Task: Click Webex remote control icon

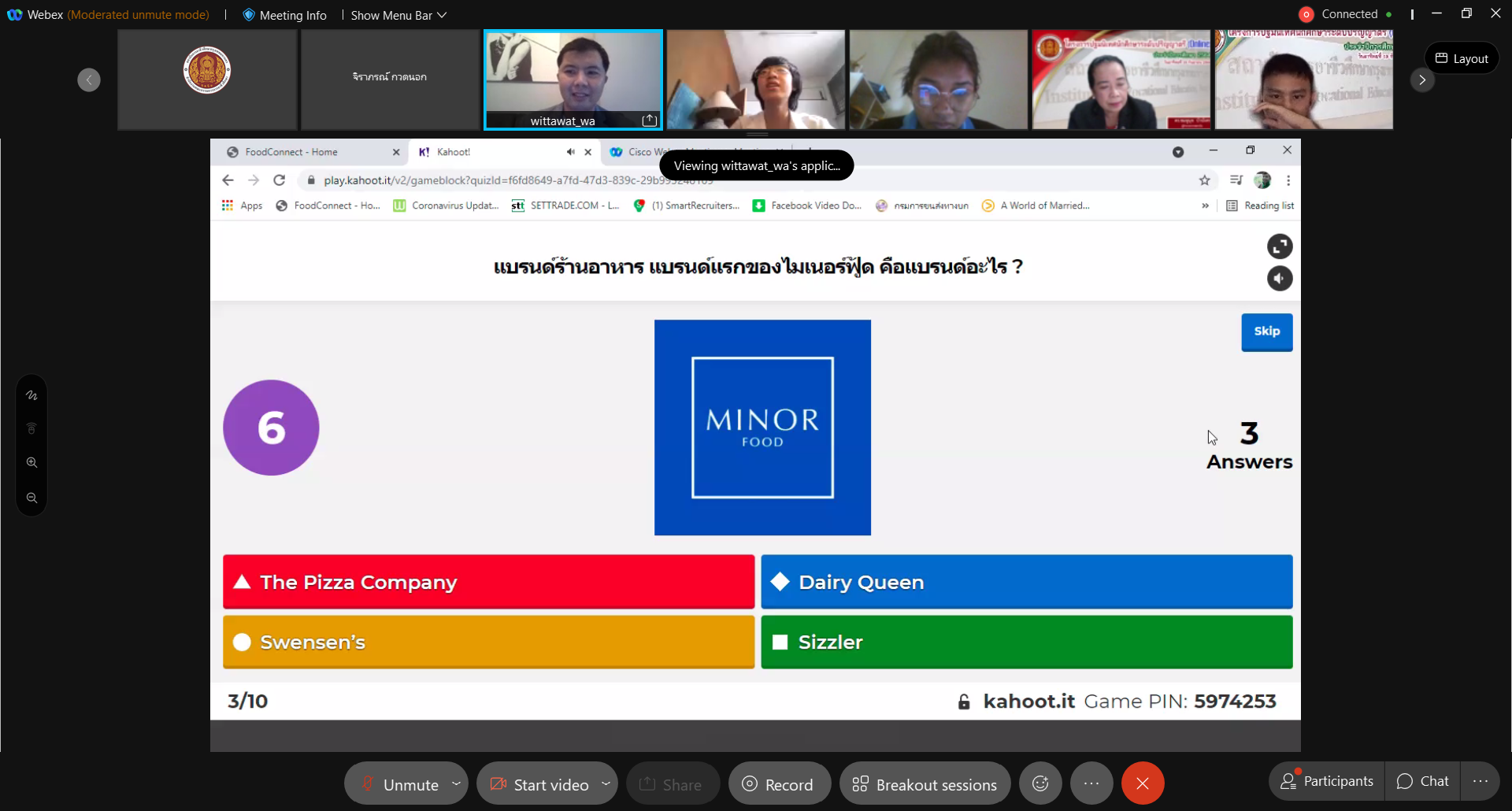Action: [31, 429]
